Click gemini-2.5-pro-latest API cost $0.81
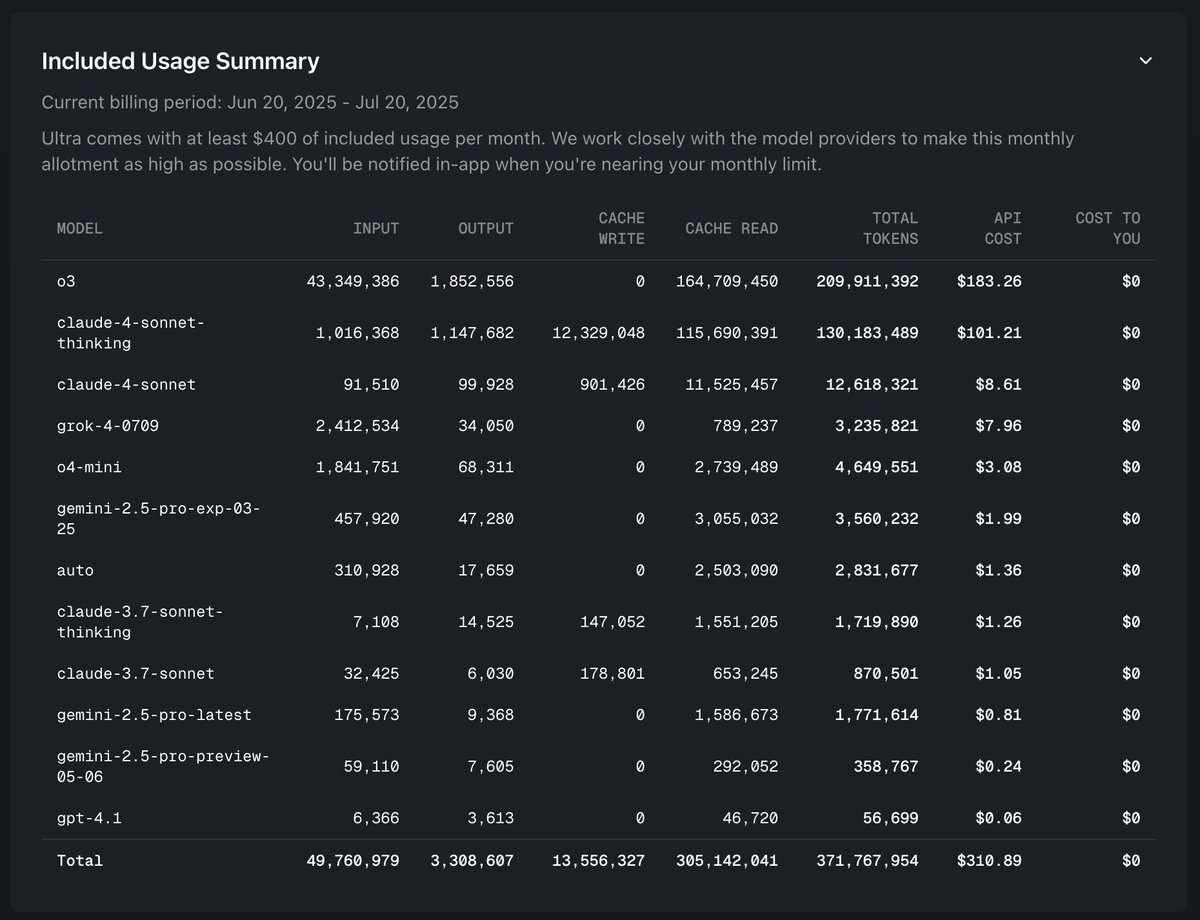This screenshot has height=920, width=1200. pos(999,715)
